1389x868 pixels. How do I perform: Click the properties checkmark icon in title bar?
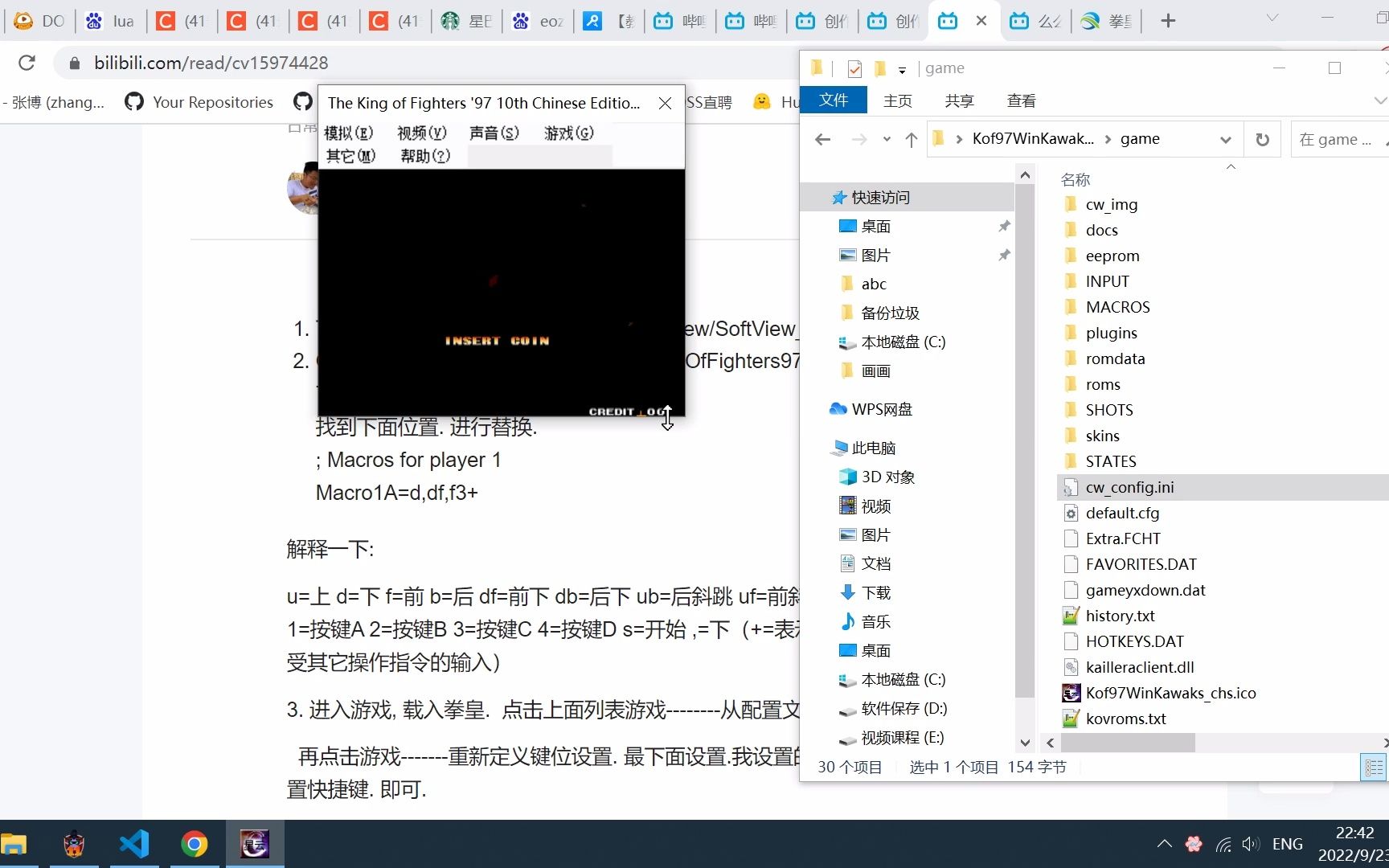pos(854,69)
